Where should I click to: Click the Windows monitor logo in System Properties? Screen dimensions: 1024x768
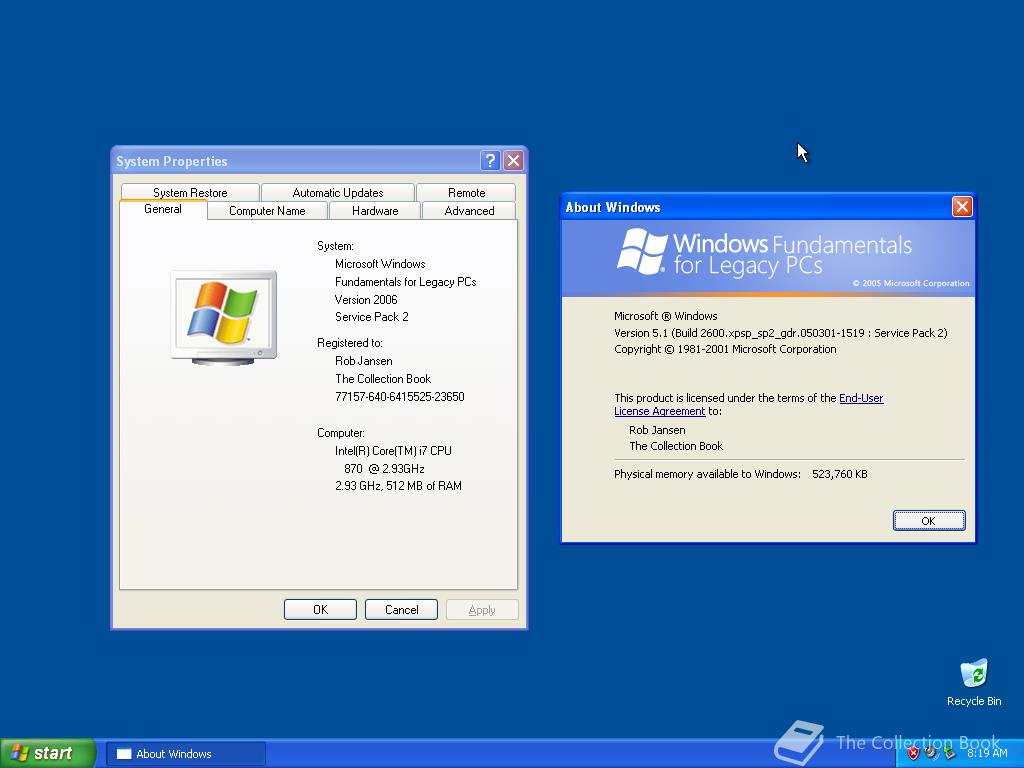pos(223,317)
